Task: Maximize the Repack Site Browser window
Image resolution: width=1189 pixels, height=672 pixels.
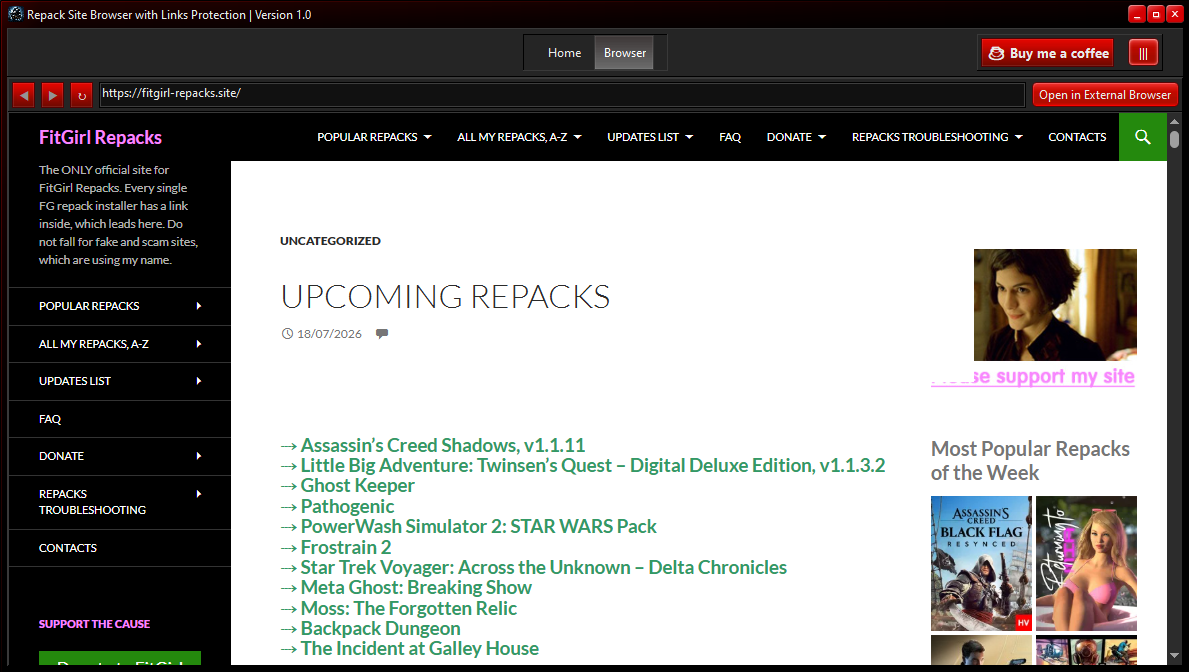Action: (x=1156, y=14)
